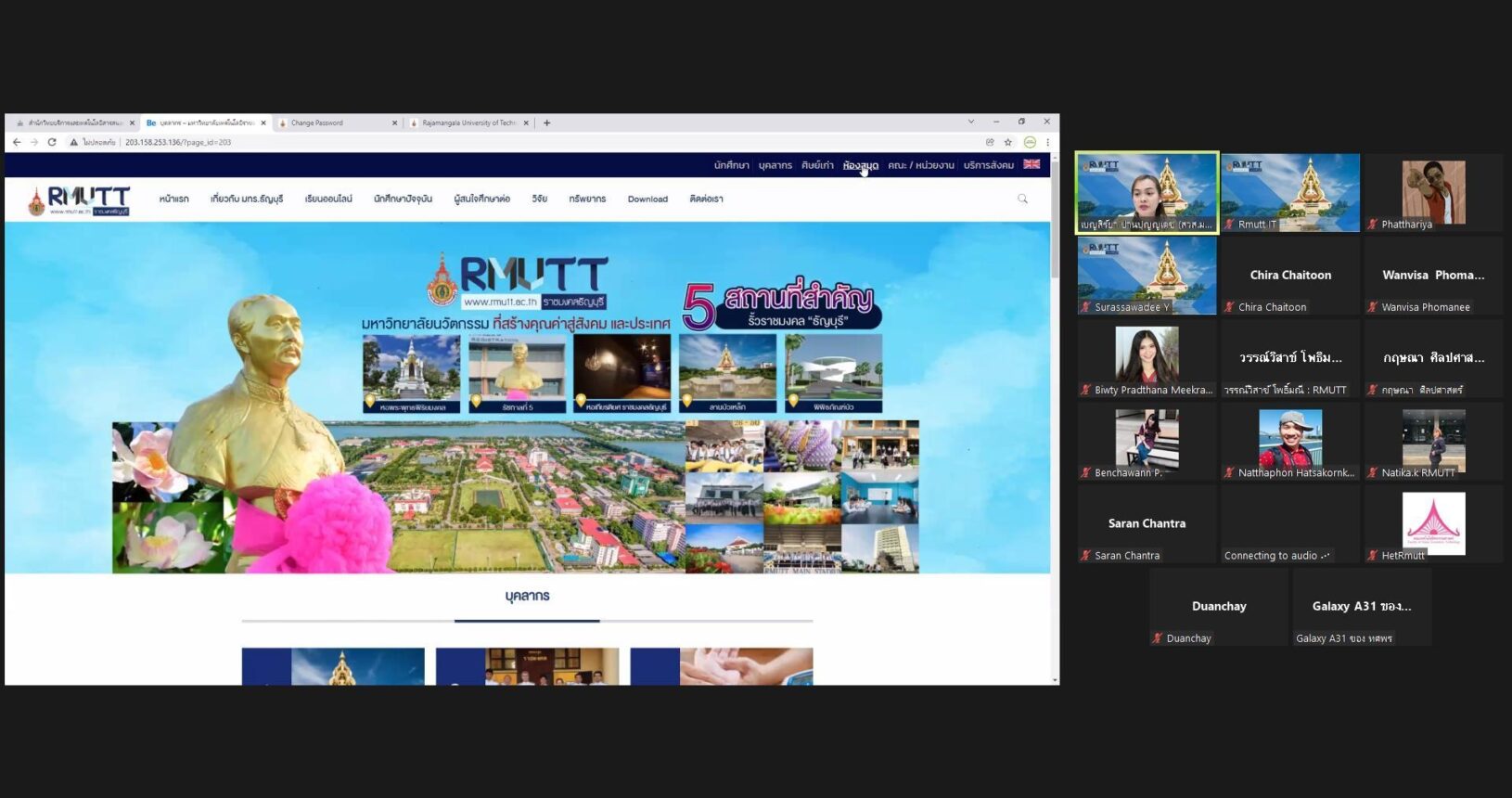Image resolution: width=1512 pixels, height=798 pixels.
Task: Reload the current browser page
Action: pos(52,142)
